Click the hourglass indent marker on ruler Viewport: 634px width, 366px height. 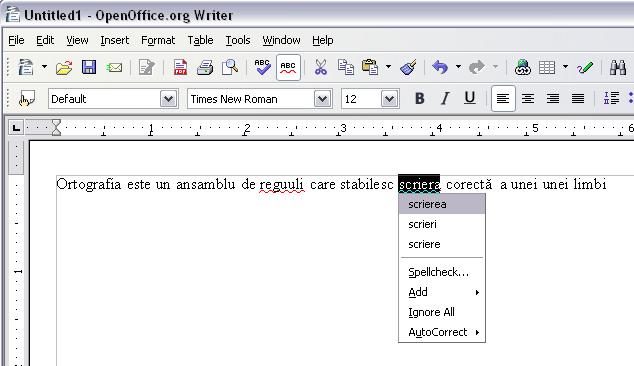point(56,128)
